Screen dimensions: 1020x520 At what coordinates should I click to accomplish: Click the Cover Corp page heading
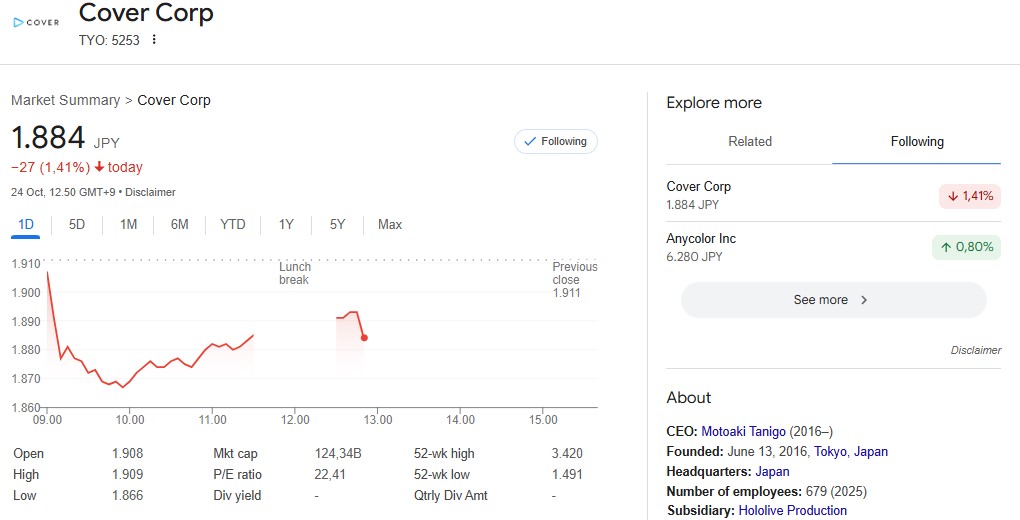coord(146,13)
